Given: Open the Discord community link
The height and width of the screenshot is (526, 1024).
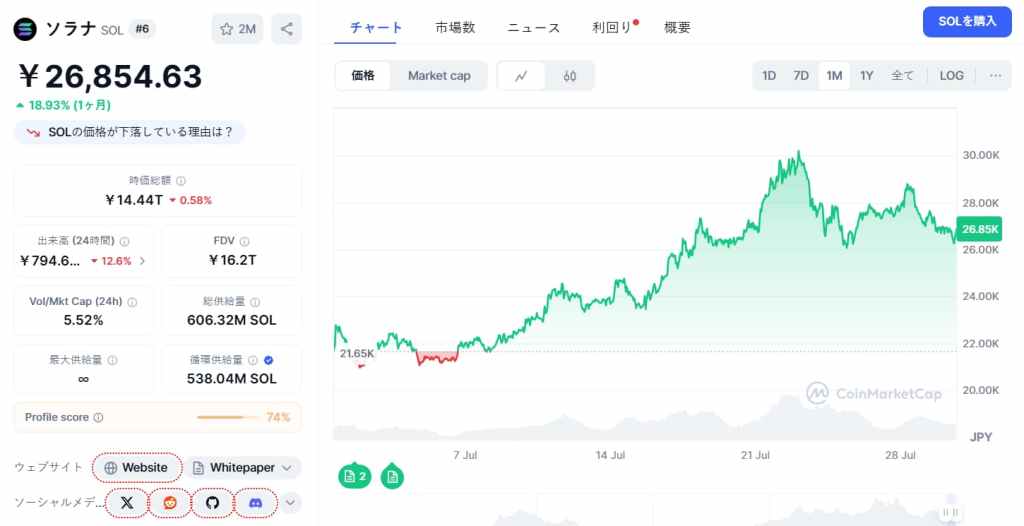Looking at the screenshot, I should click(255, 502).
